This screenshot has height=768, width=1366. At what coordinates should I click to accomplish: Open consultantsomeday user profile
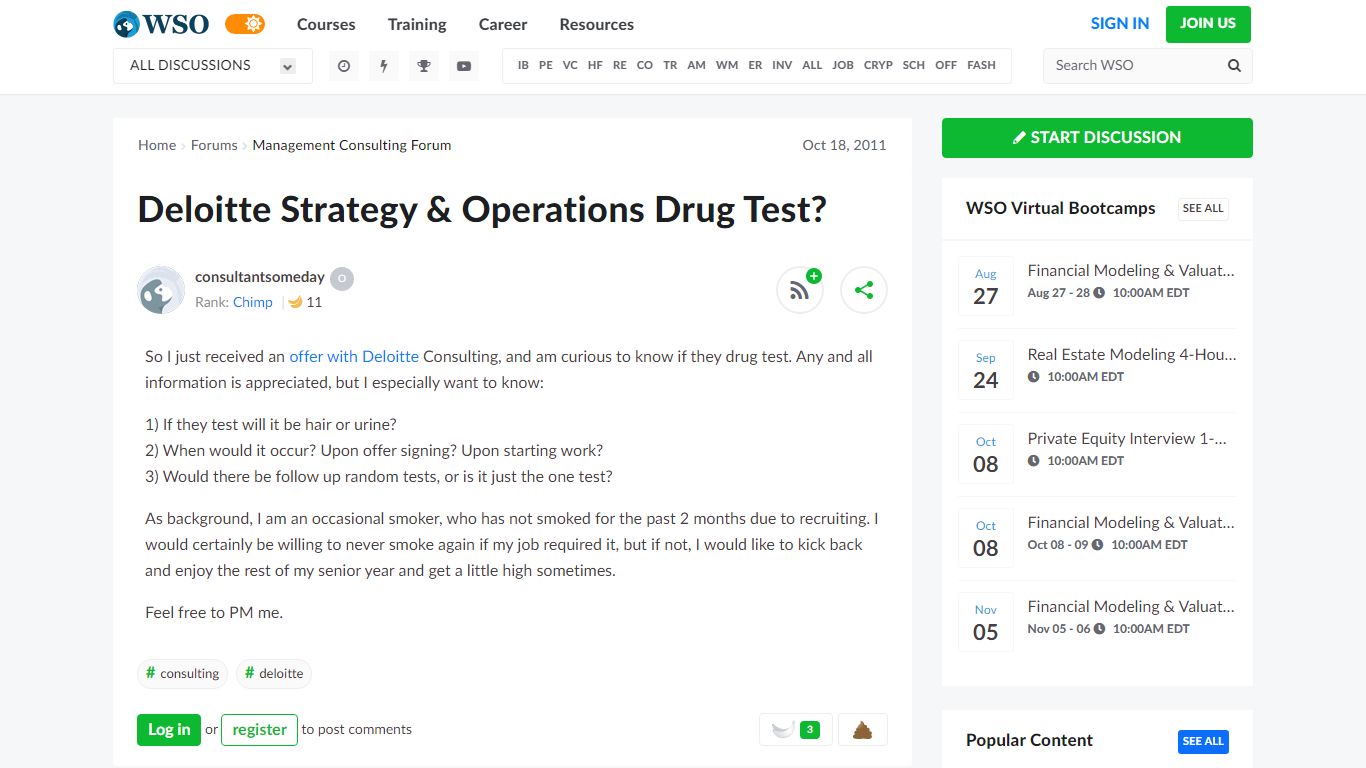click(x=260, y=277)
